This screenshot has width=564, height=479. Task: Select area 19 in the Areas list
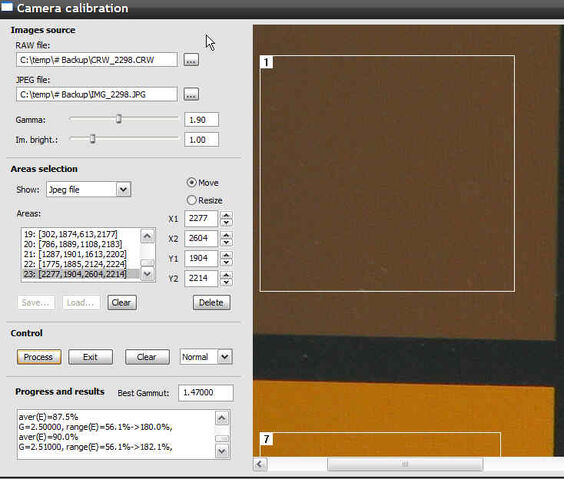coord(71,234)
